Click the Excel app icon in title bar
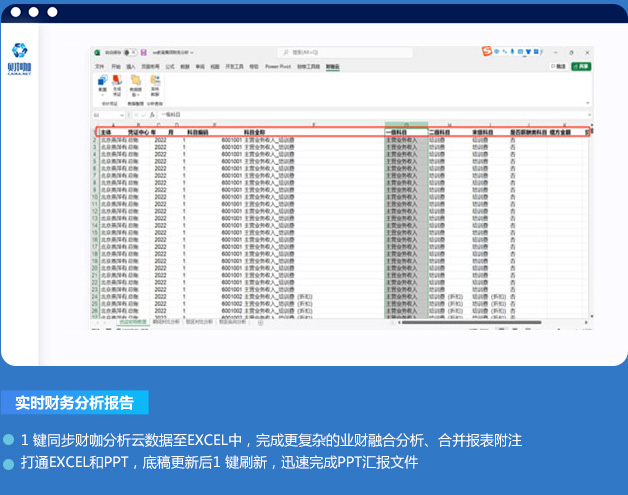The width and height of the screenshot is (628, 495). [97, 52]
